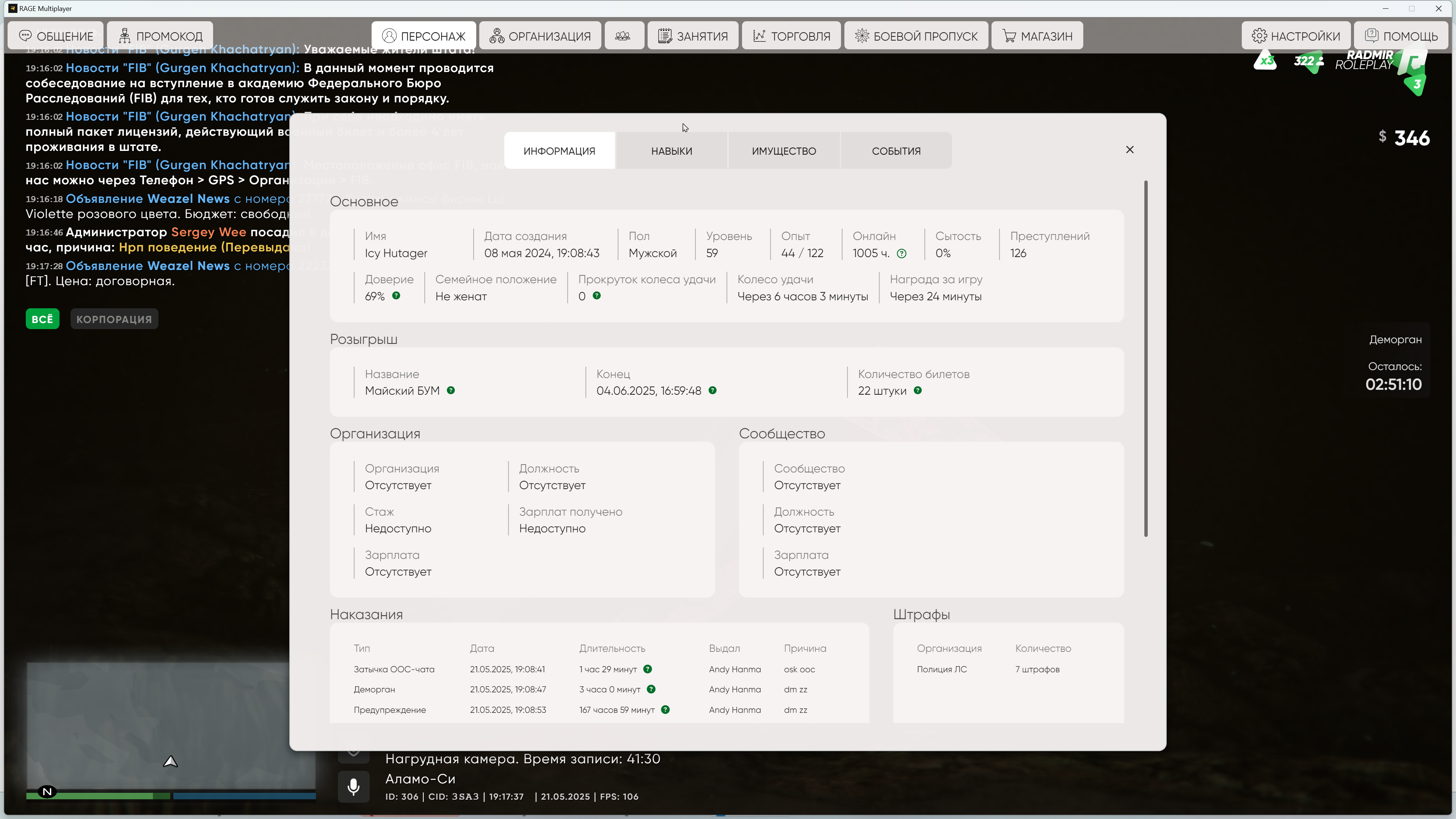Viewport: 1456px width, 819px height.
Task: Click the north compass marker on minimap
Action: 47,792
